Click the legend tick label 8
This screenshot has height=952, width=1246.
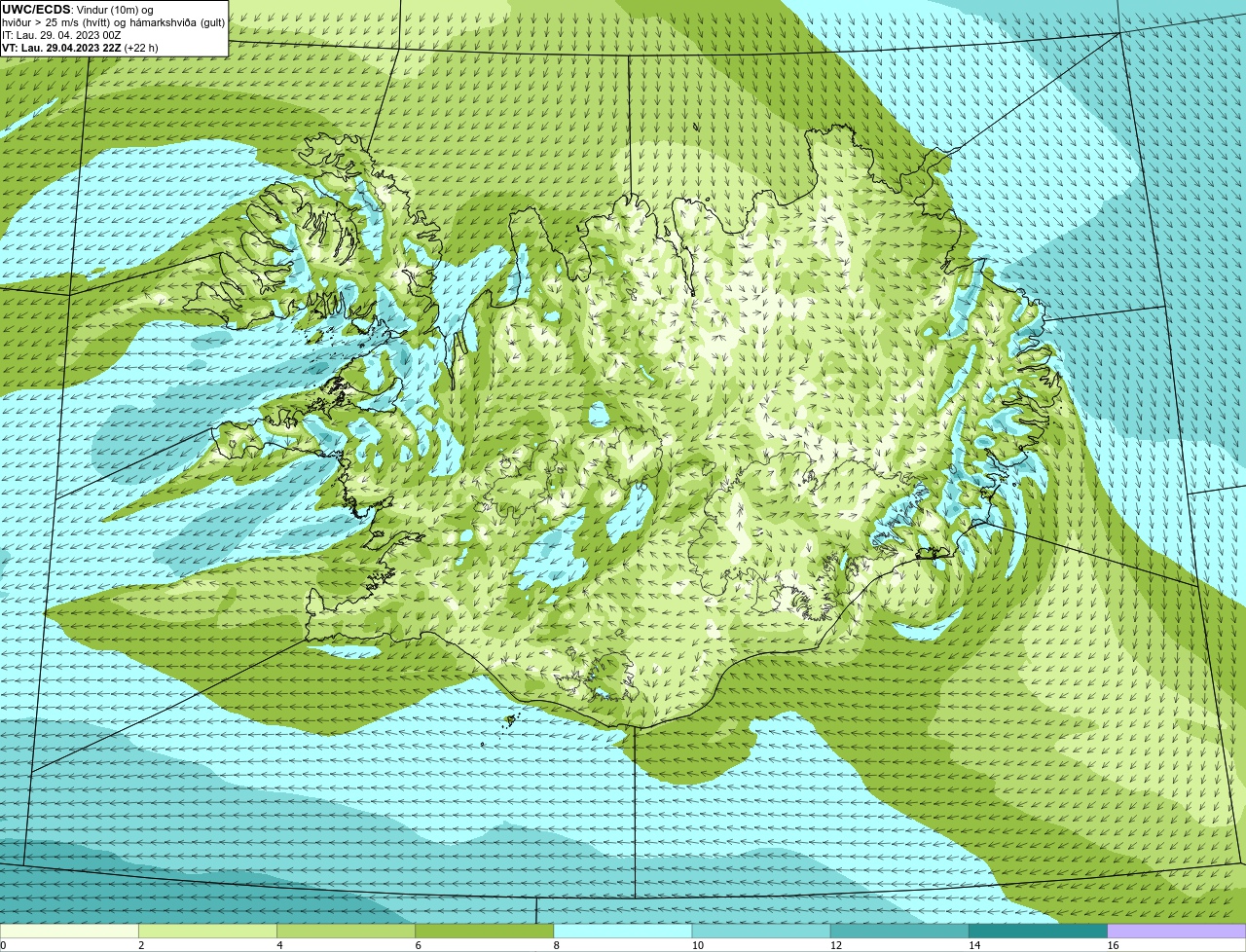(556, 945)
